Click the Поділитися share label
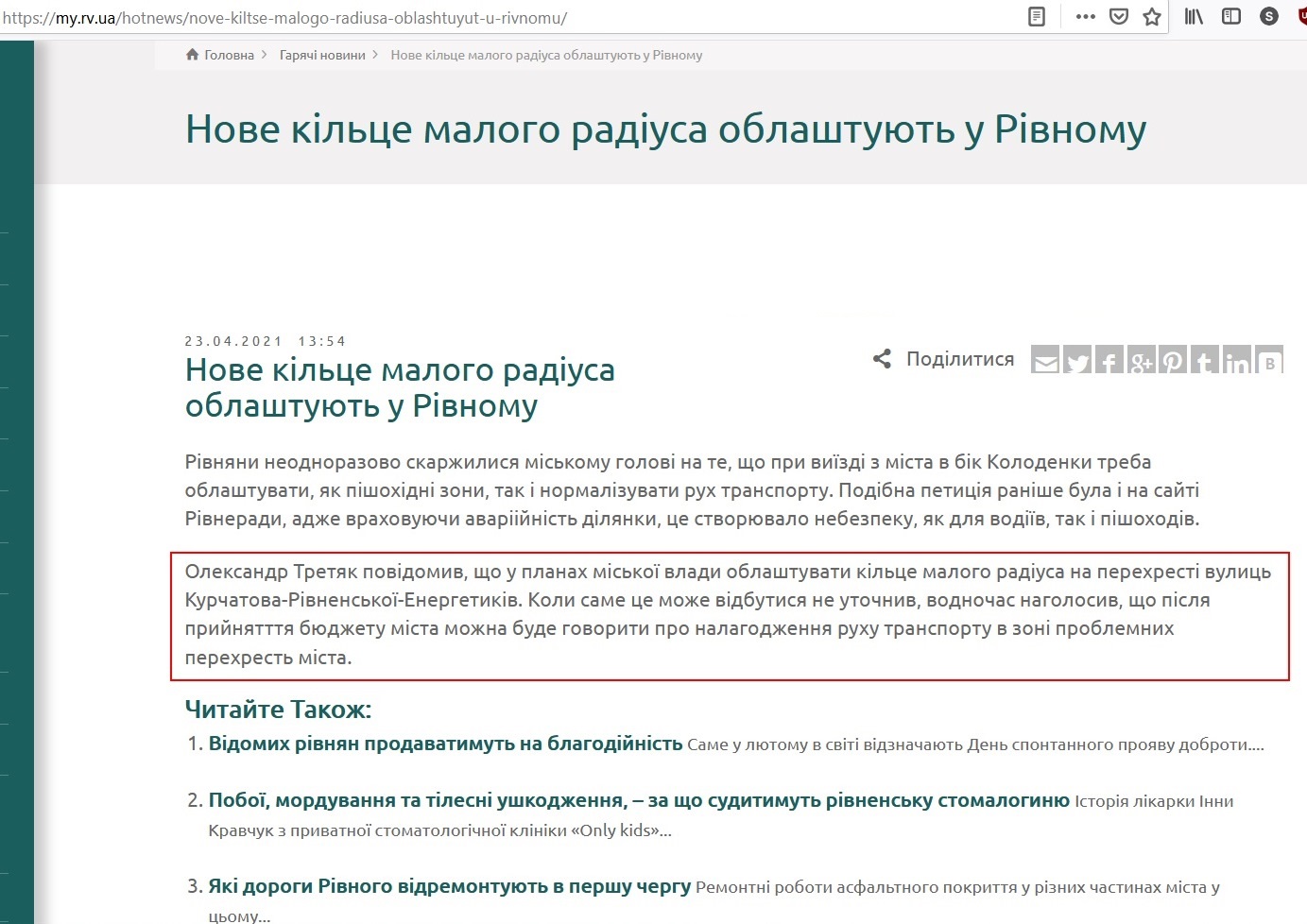Image resolution: width=1307 pixels, height=924 pixels. click(x=959, y=359)
